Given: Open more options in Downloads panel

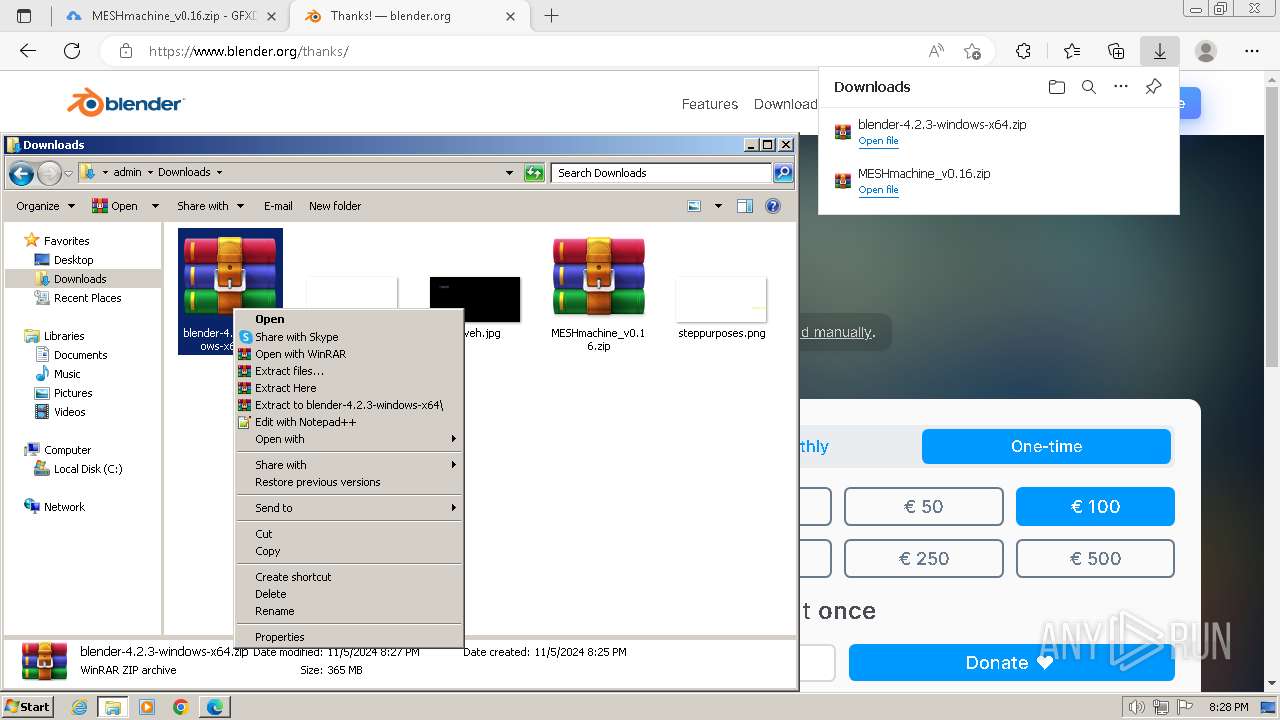Looking at the screenshot, I should point(1121,87).
